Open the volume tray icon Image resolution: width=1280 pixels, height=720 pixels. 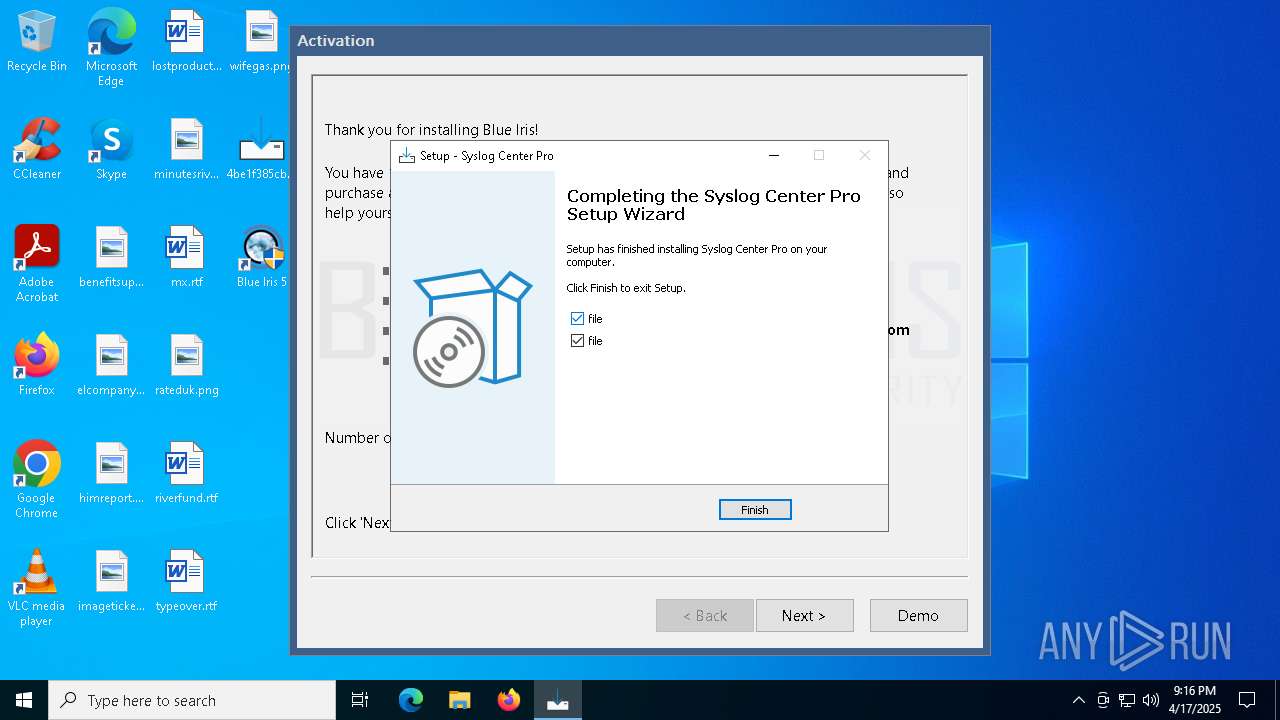1151,700
